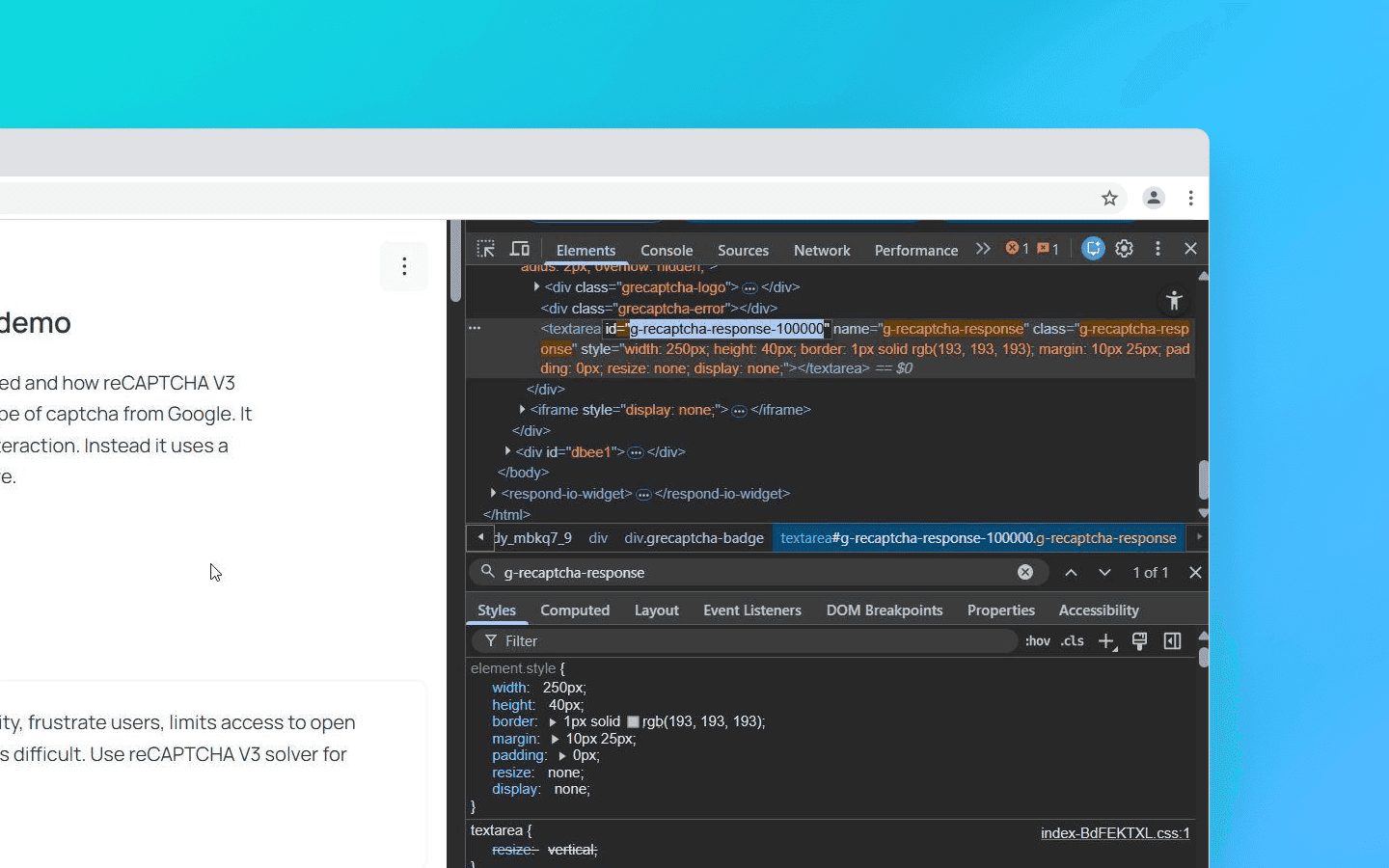Select the Computed sub-tab
1389x868 pixels.
pyautogui.click(x=575, y=610)
